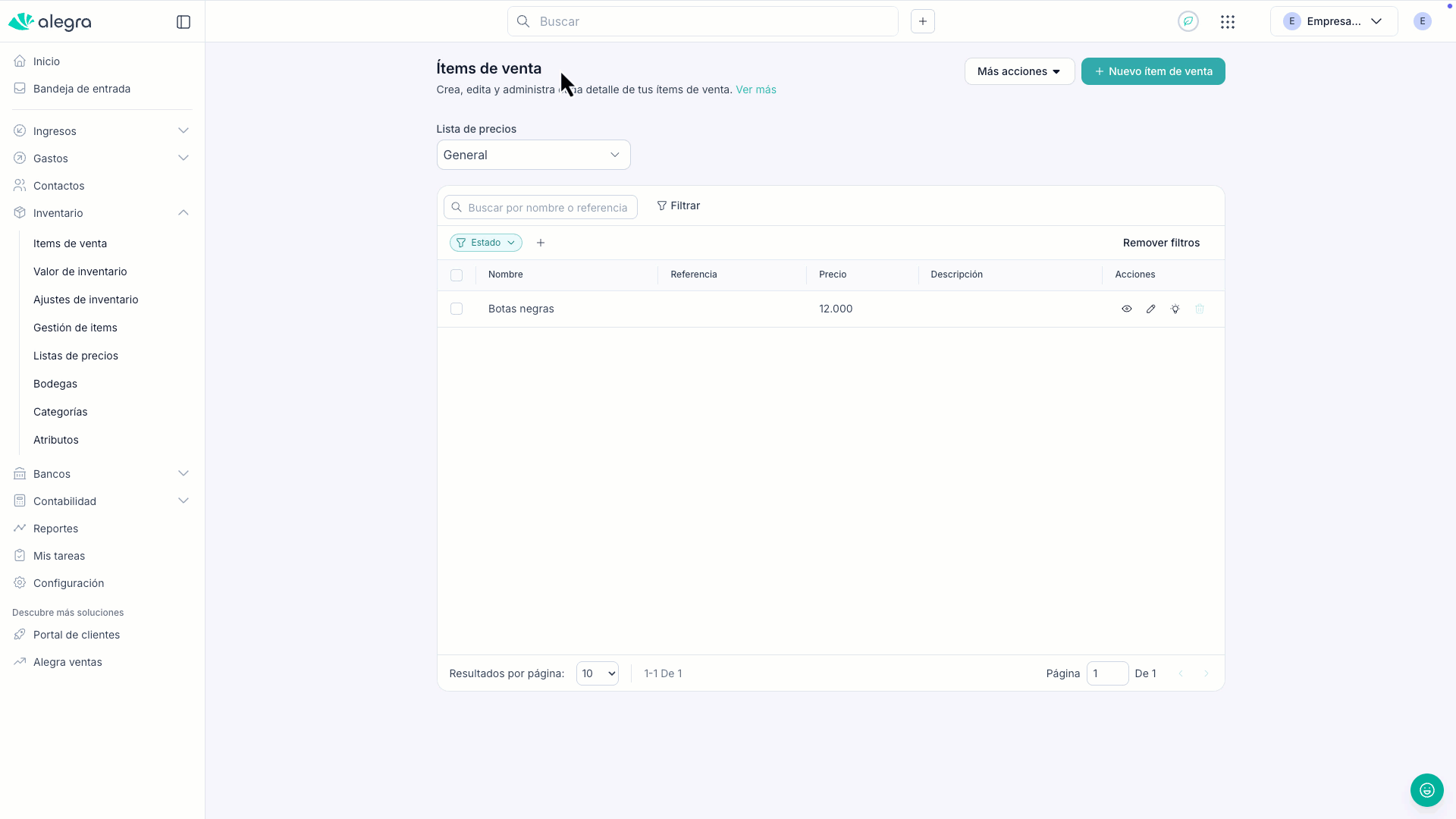Open Gestión de items

pyautogui.click(x=75, y=328)
